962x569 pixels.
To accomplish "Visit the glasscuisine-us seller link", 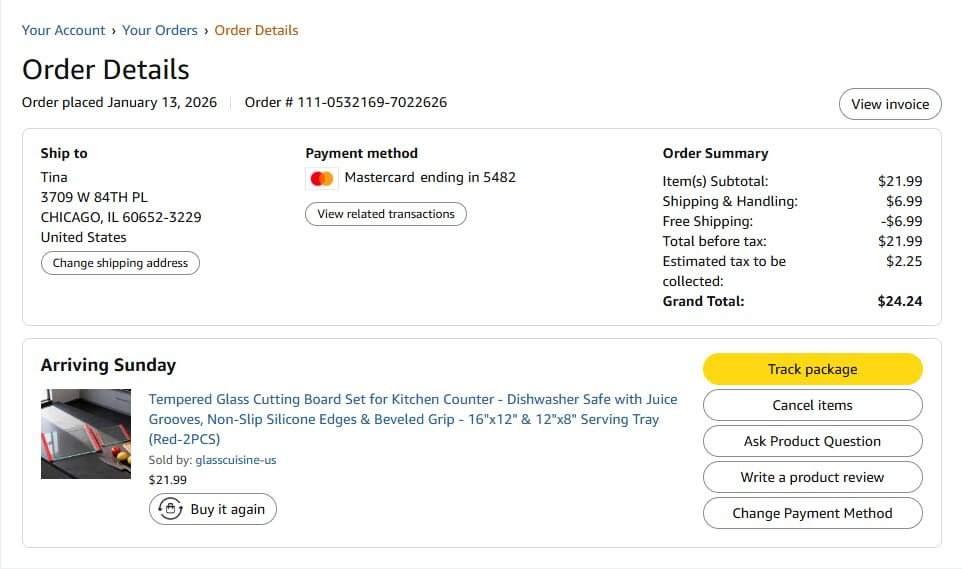I will coord(235,460).
